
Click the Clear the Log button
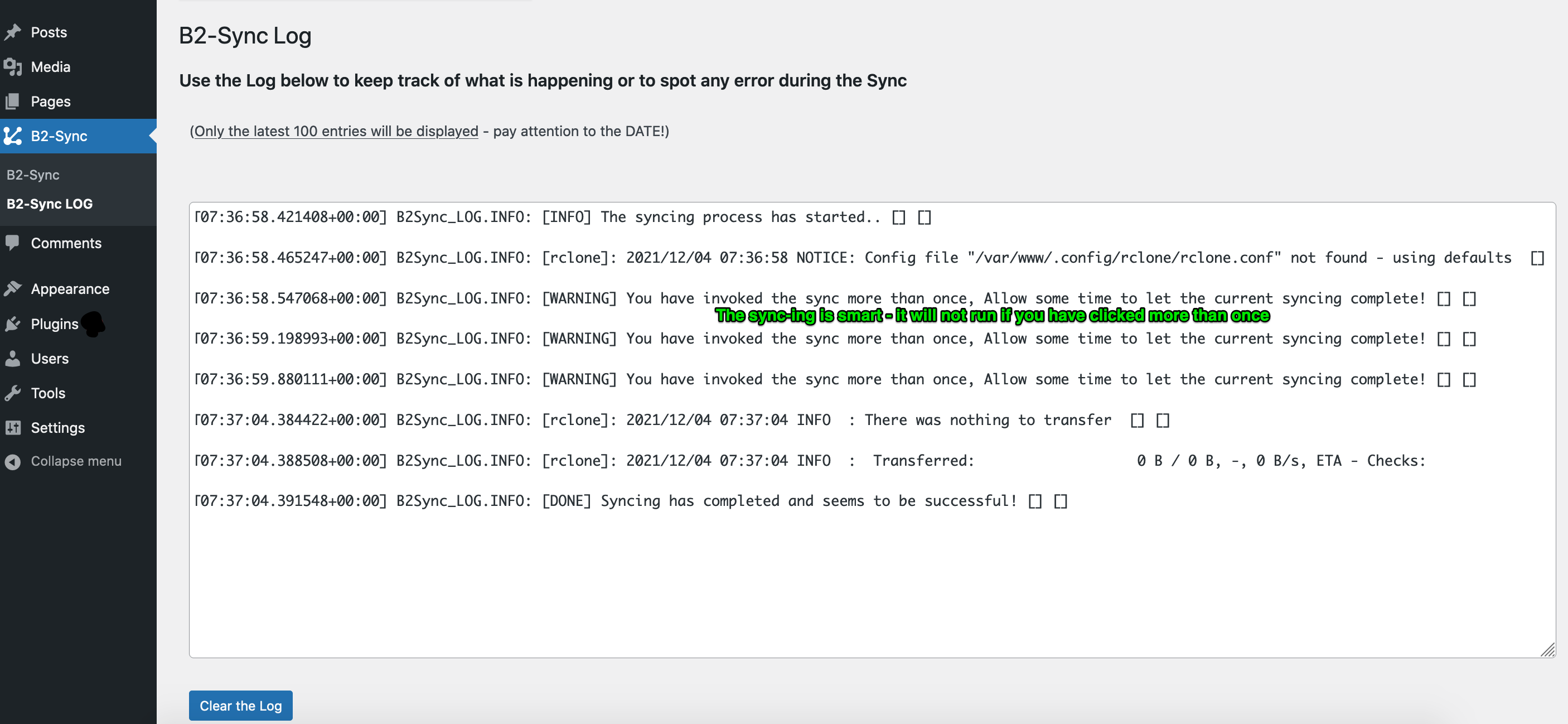pos(240,706)
